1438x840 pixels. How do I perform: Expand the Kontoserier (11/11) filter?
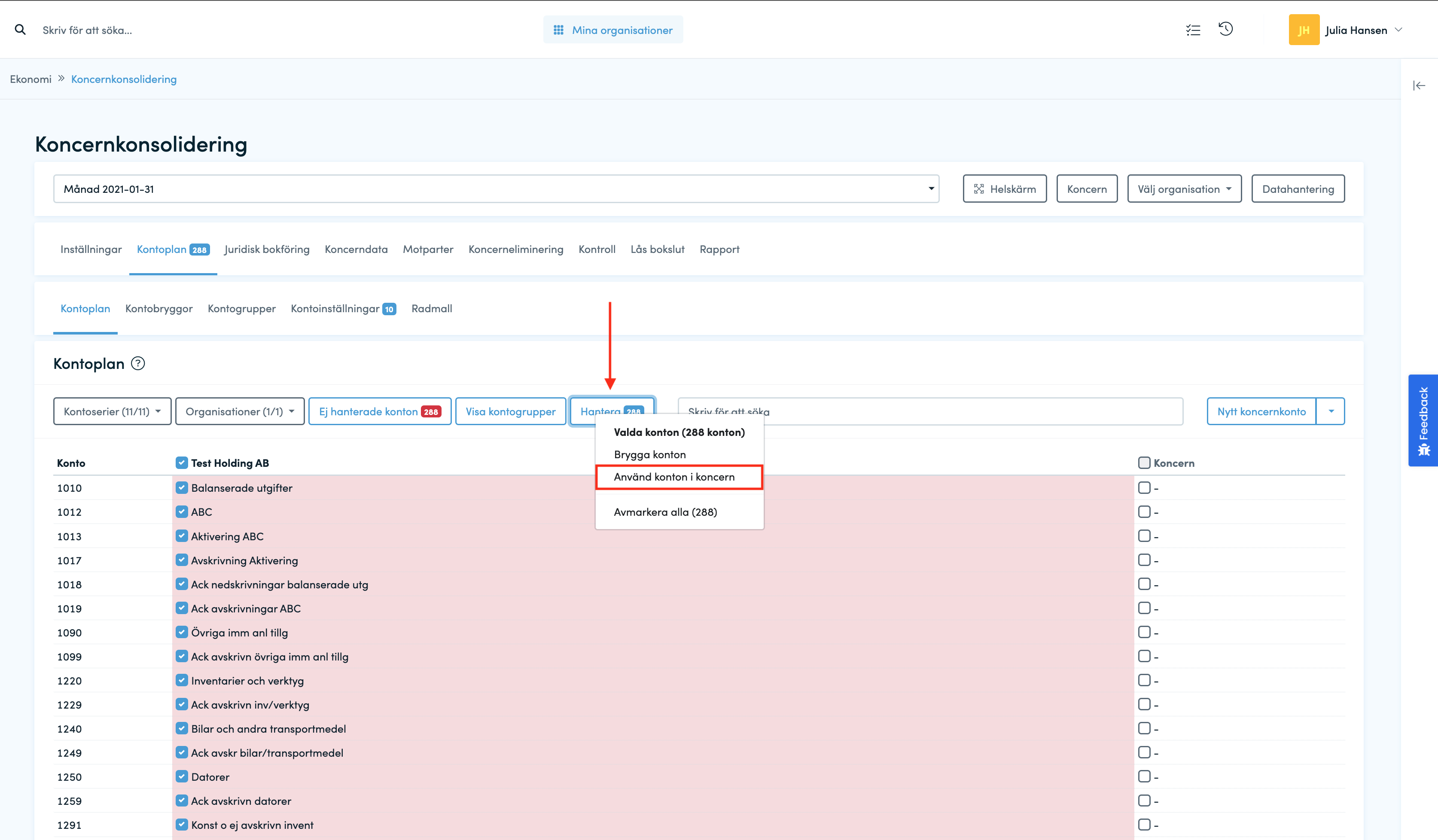[113, 411]
